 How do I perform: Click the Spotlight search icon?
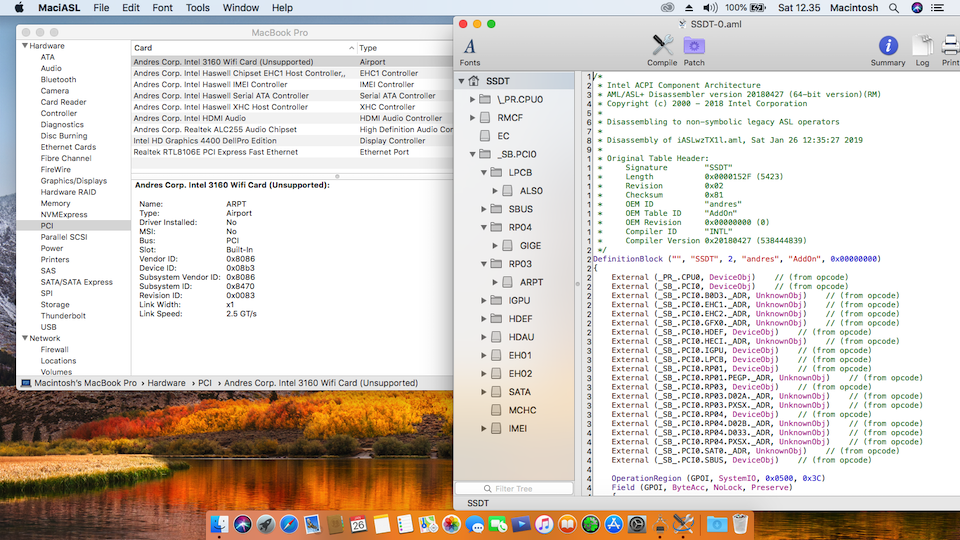pos(892,8)
